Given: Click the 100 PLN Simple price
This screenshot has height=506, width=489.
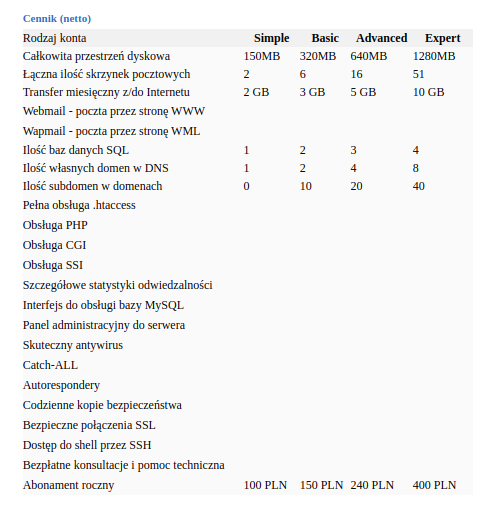Looking at the screenshot, I should point(265,485).
